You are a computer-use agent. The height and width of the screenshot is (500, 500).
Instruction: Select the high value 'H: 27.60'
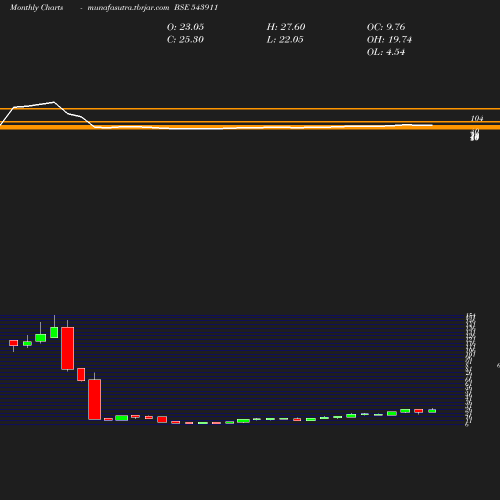tap(286, 27)
